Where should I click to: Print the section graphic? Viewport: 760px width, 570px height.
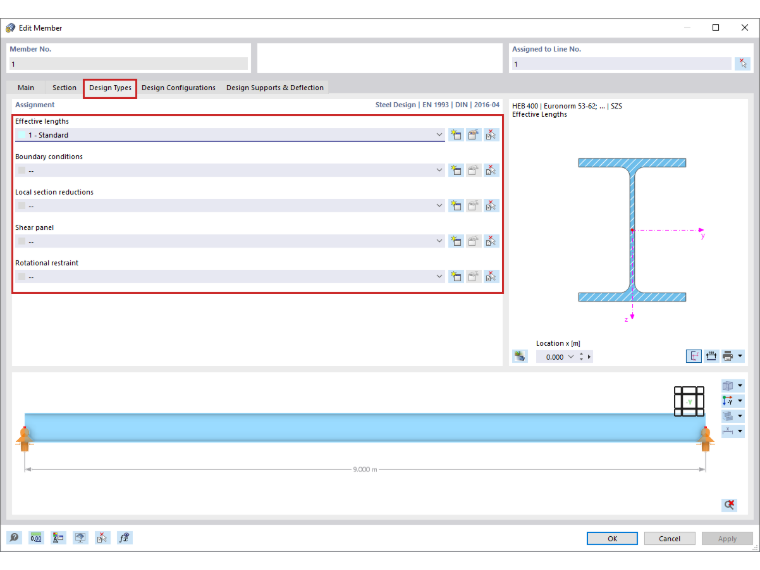click(728, 356)
